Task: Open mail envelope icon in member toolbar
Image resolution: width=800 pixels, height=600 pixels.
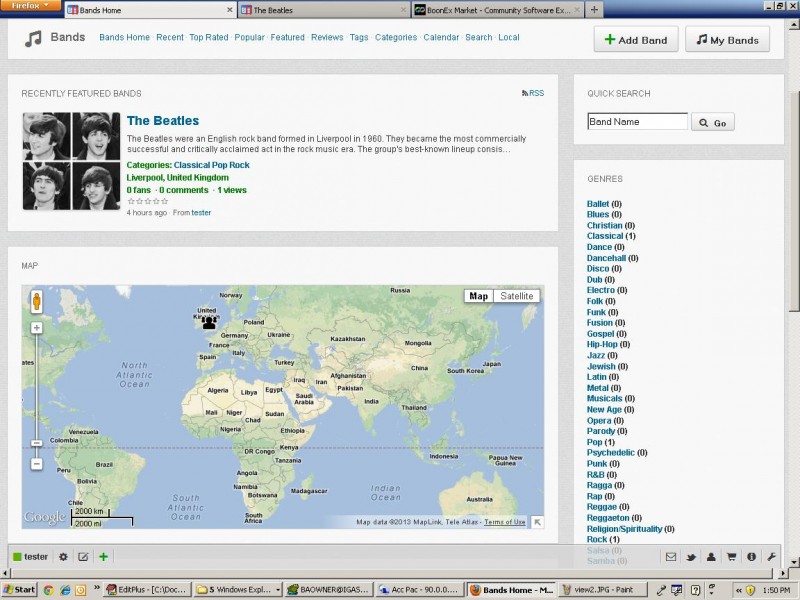Action: (x=671, y=557)
